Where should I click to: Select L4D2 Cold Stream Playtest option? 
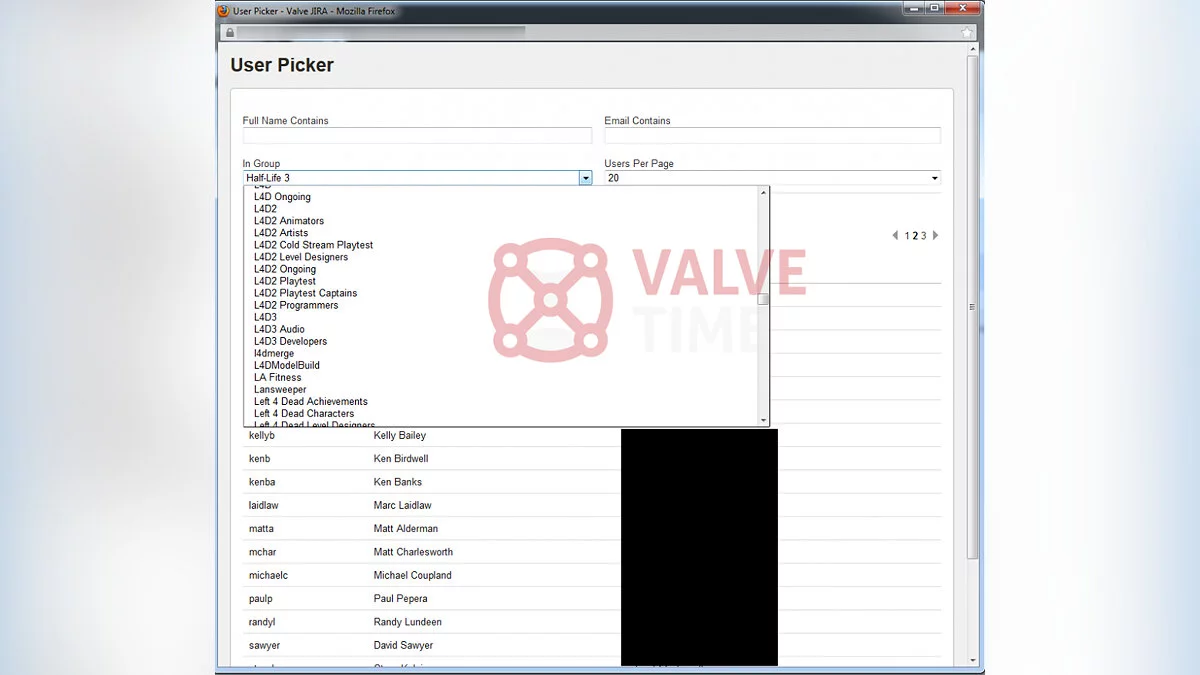(x=313, y=245)
